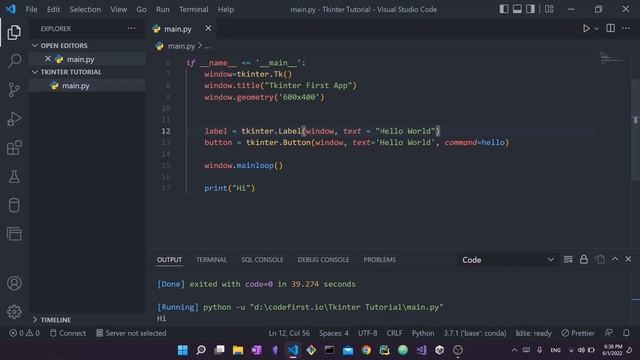
Task: Open the View menu
Action: click(118, 9)
